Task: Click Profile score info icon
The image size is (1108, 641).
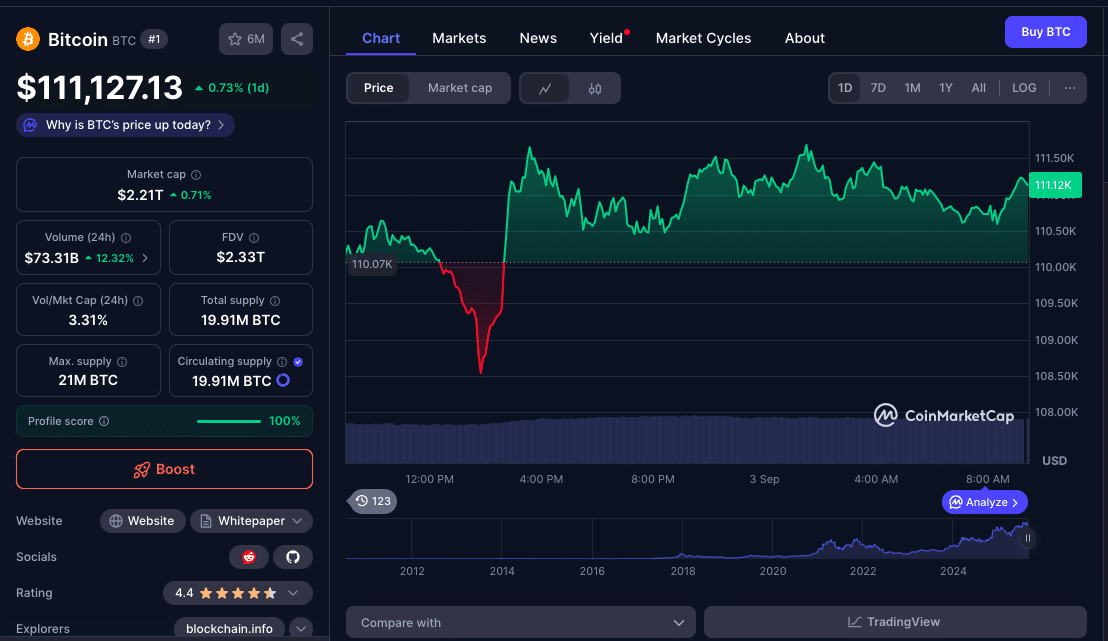Action: click(x=104, y=421)
